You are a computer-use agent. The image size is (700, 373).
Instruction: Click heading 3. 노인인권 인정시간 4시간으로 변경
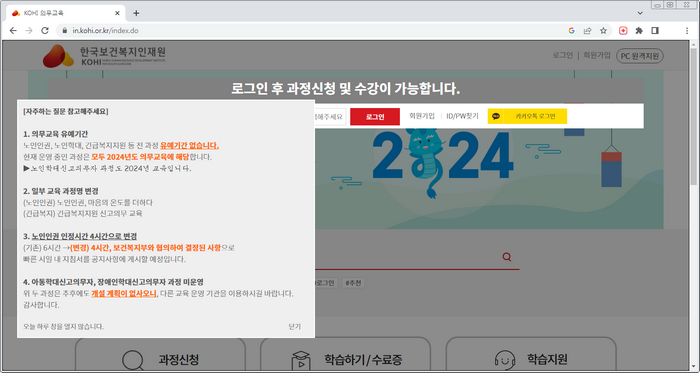click(79, 236)
